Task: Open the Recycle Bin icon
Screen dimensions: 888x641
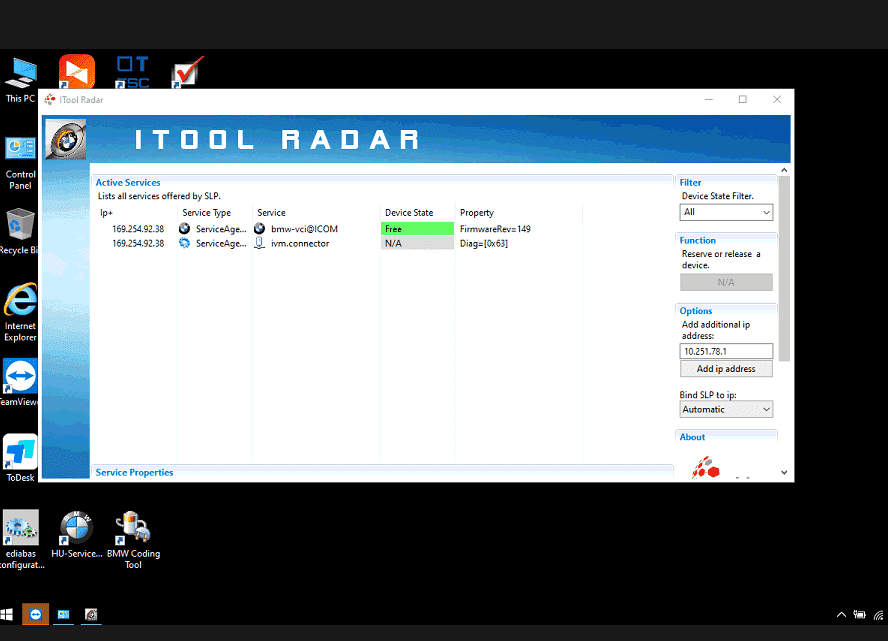Action: pyautogui.click(x=19, y=232)
